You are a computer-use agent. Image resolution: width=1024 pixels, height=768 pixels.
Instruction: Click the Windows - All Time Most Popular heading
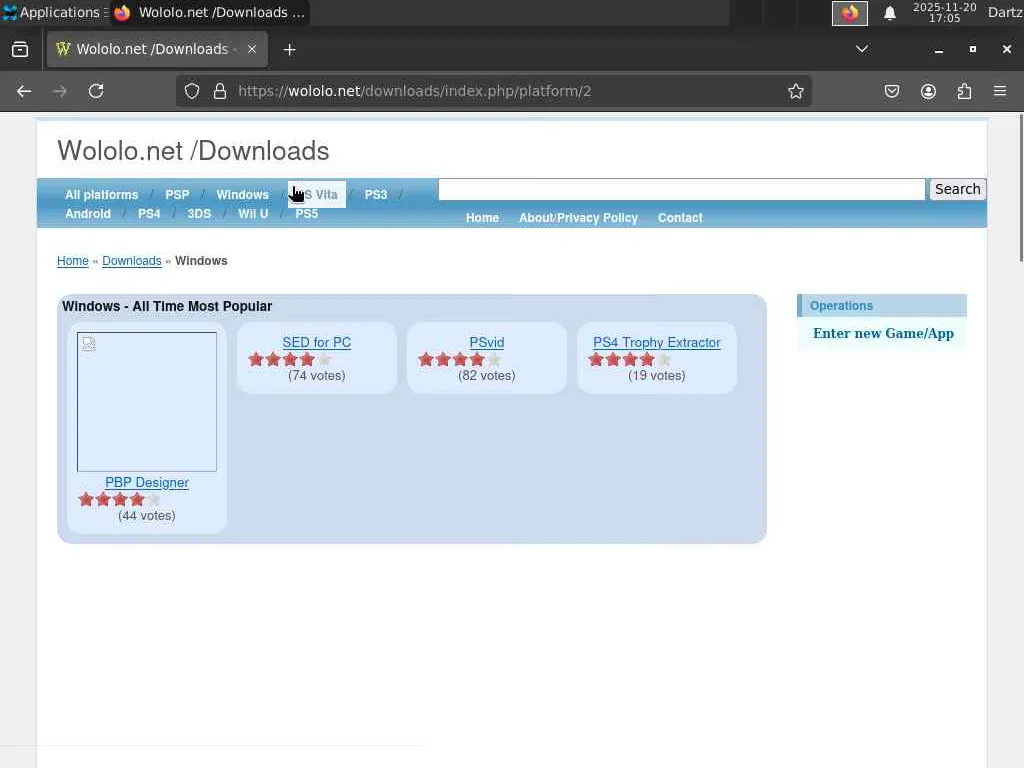tap(167, 306)
